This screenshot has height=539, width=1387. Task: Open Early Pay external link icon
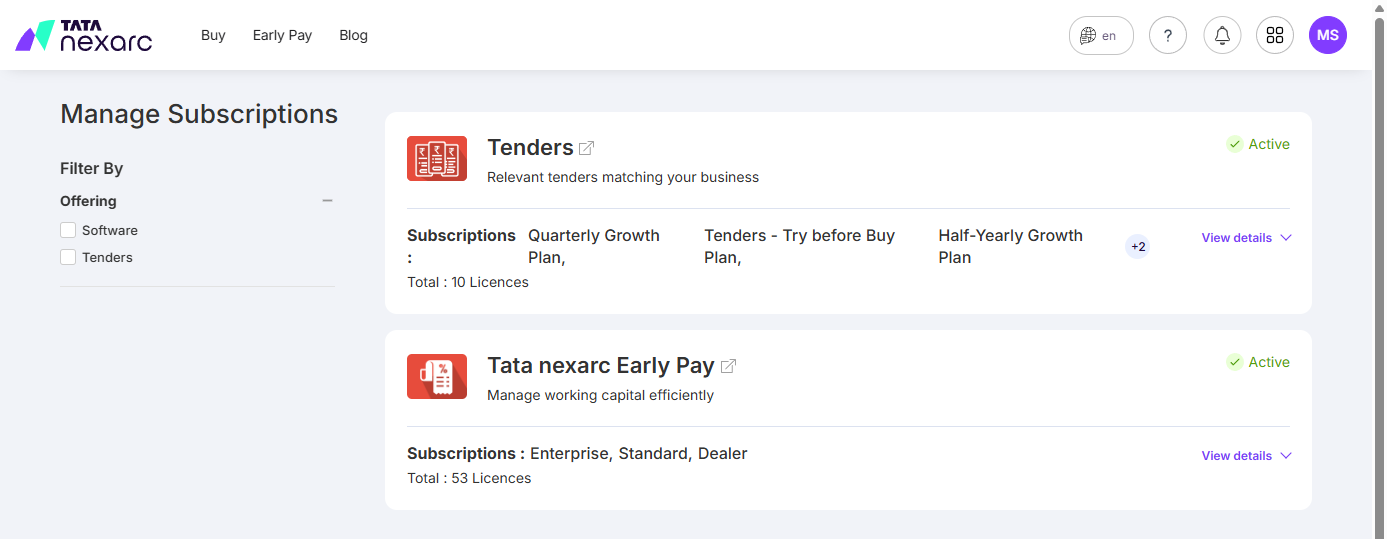(x=728, y=366)
